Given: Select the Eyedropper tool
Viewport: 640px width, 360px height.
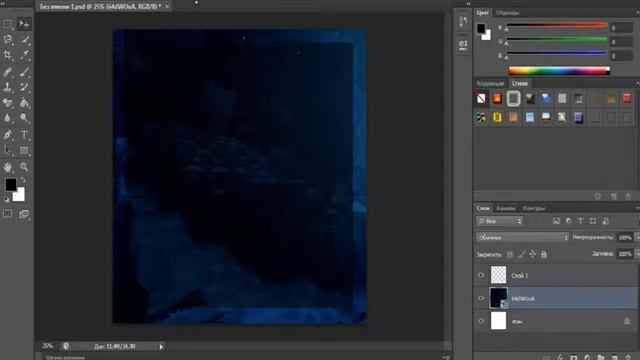Looking at the screenshot, I should 24,55.
